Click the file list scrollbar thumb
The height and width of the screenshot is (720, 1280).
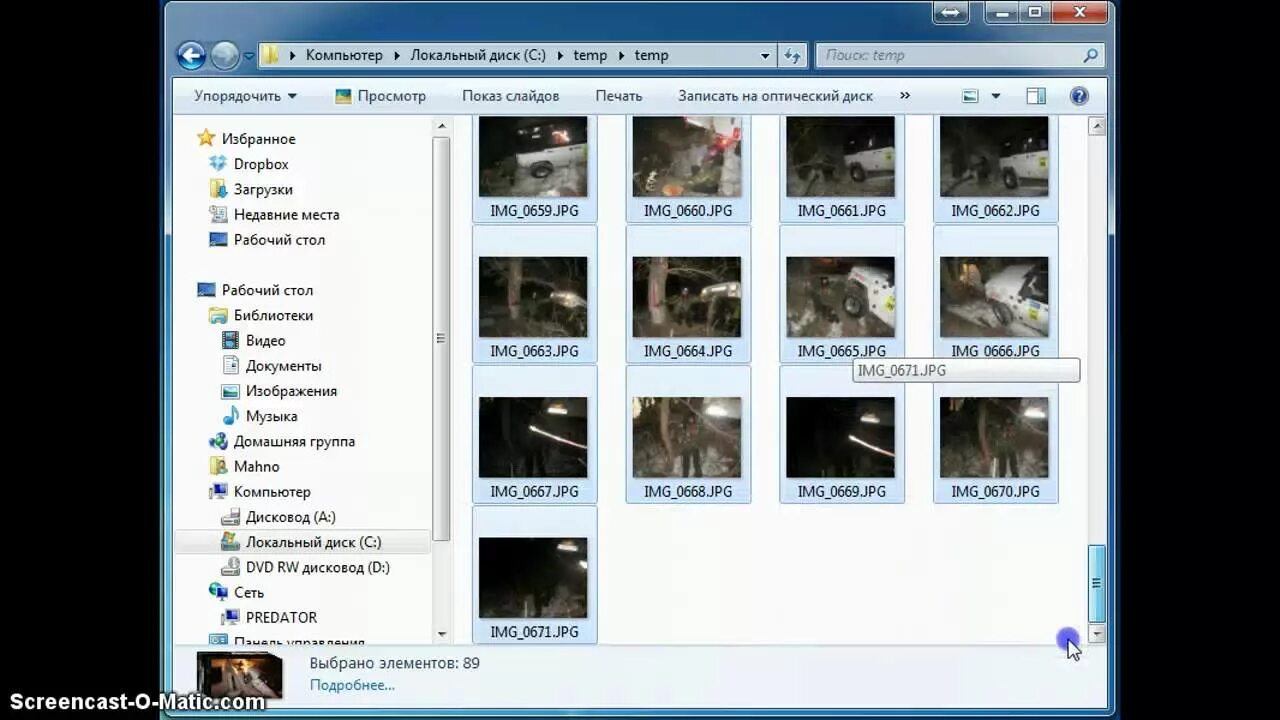pos(1096,583)
